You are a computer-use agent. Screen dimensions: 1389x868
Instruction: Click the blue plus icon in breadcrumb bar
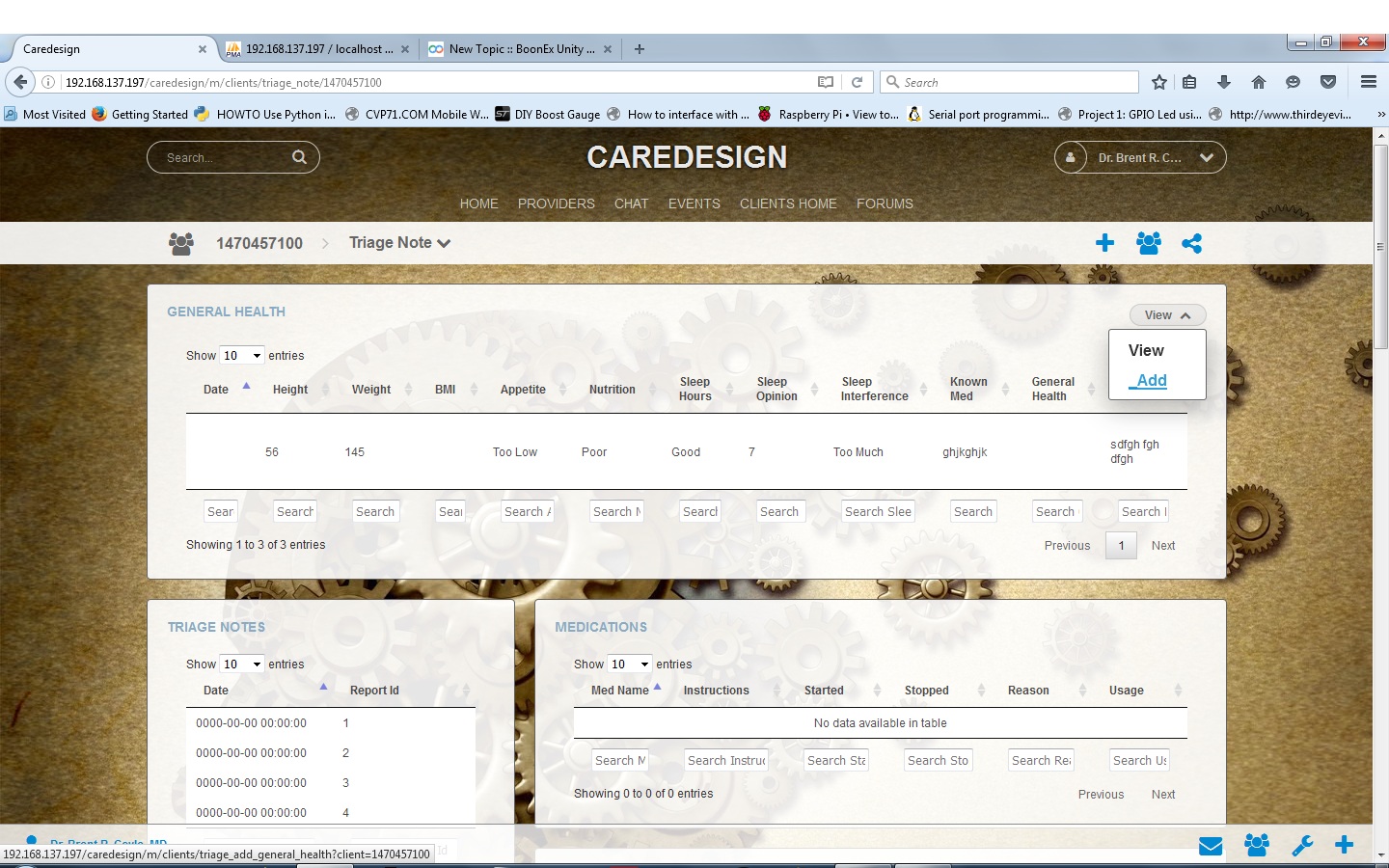(1104, 243)
